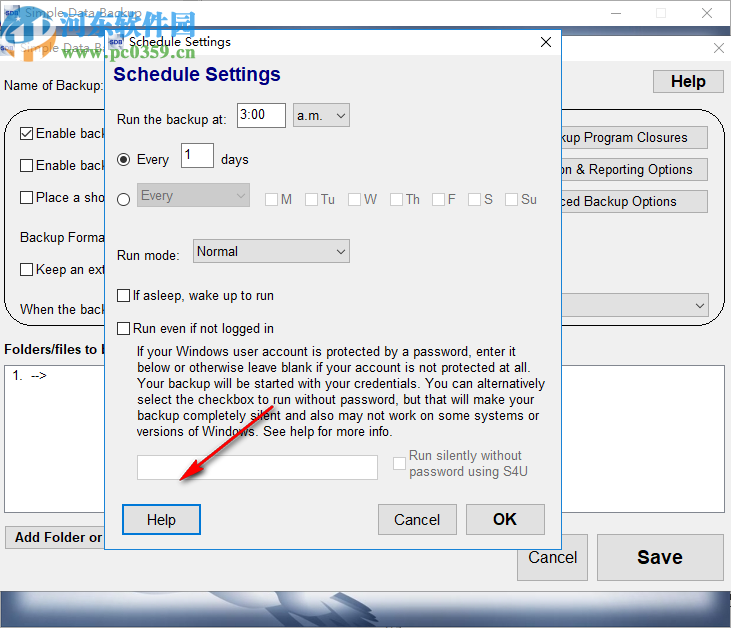Image resolution: width=731 pixels, height=628 pixels.
Task: Tick the S (Saturday) checkbox
Action: pos(474,200)
